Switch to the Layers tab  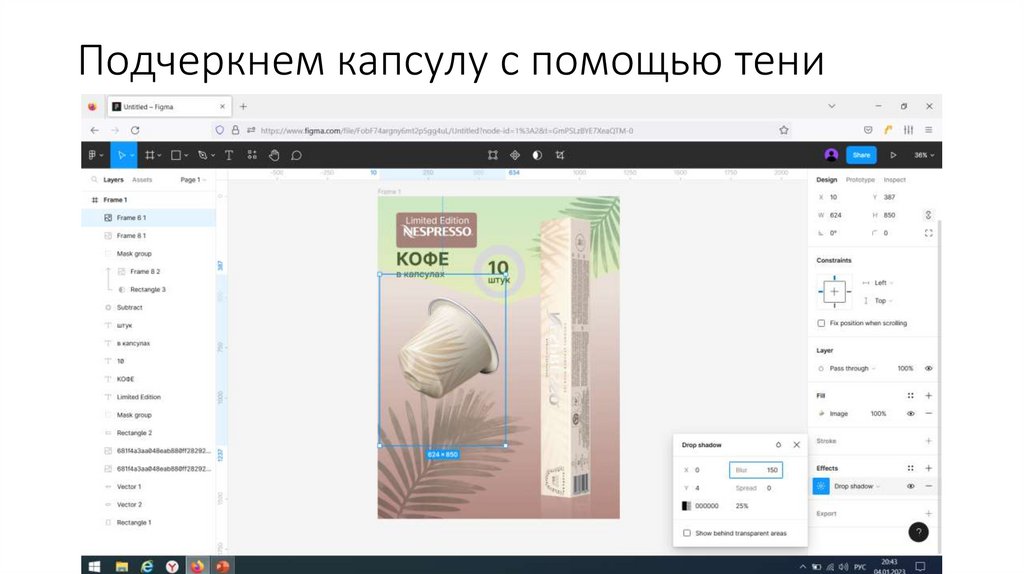(x=113, y=180)
